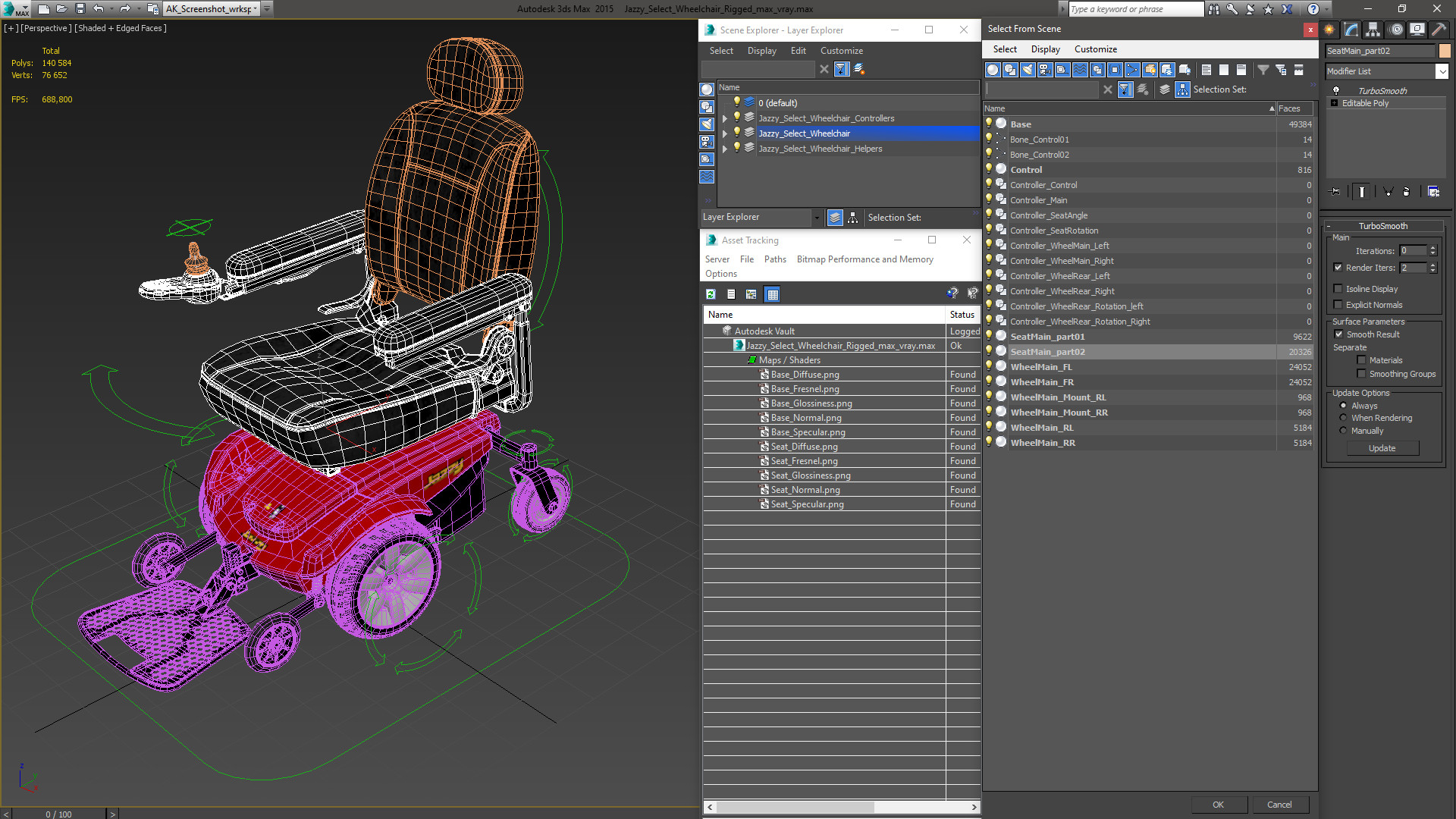This screenshot has height=819, width=1456.
Task: Select the When Rendering update option
Action: click(1344, 418)
